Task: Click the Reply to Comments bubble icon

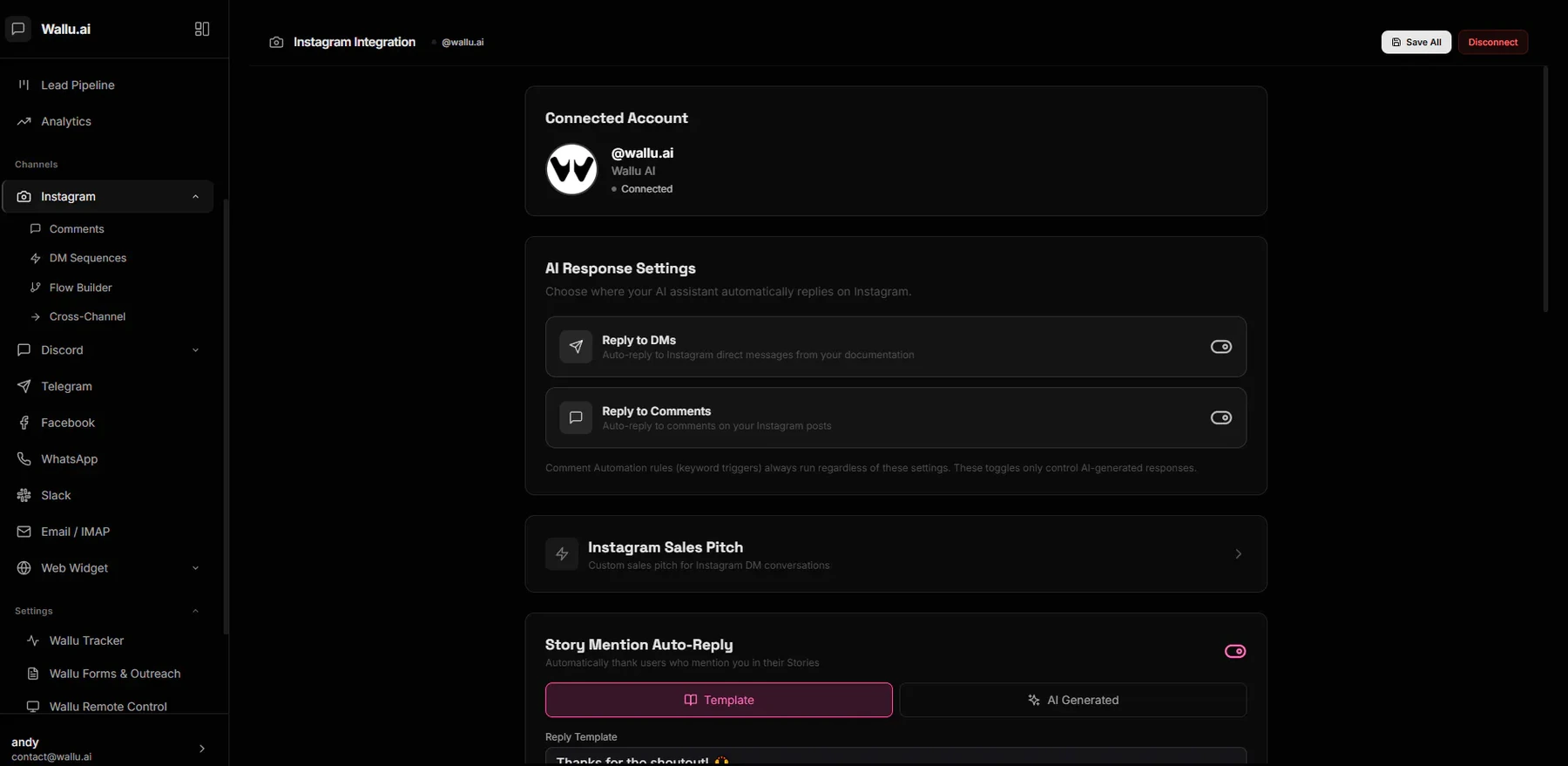Action: click(576, 418)
